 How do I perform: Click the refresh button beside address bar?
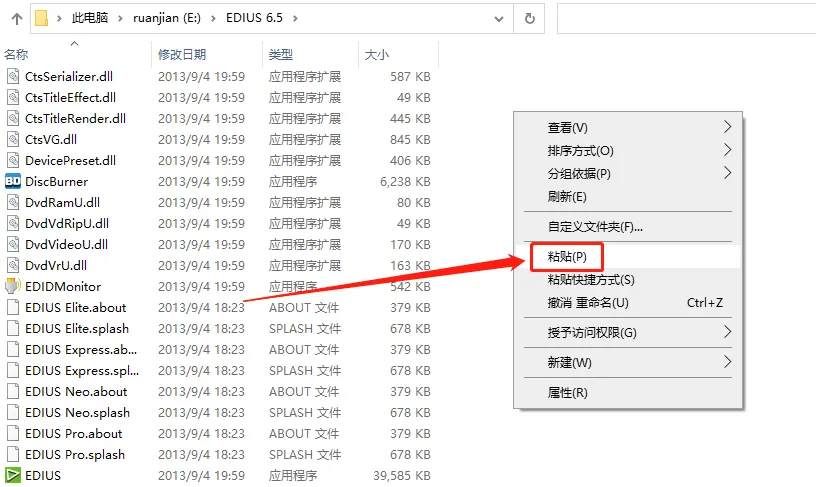(x=529, y=19)
